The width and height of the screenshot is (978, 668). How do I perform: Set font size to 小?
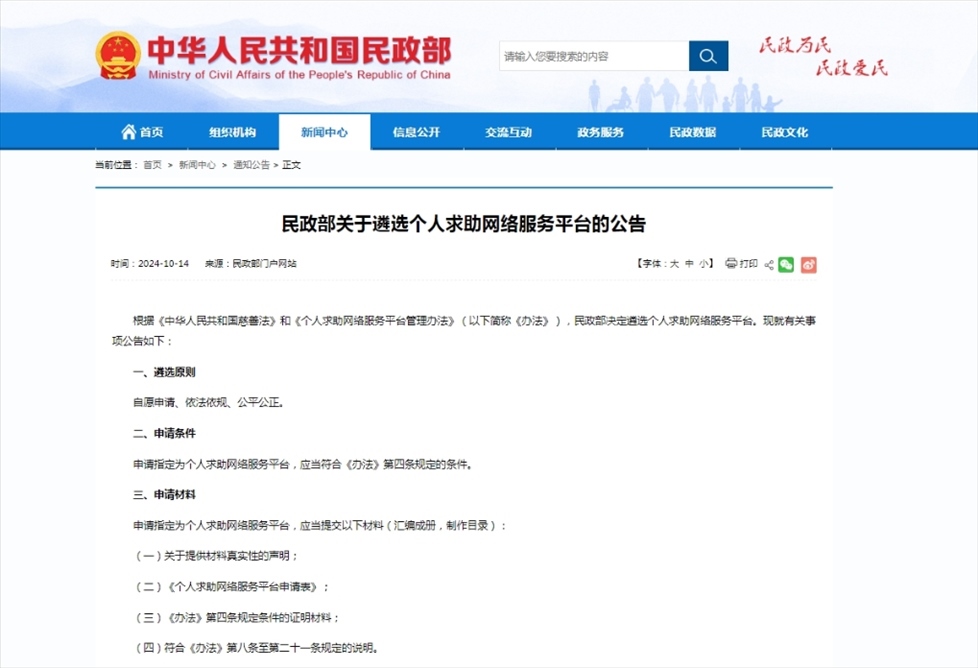pos(704,264)
